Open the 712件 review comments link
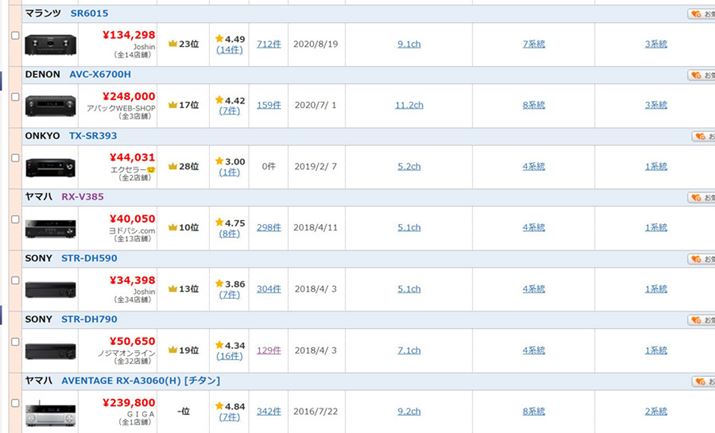 pos(268,44)
